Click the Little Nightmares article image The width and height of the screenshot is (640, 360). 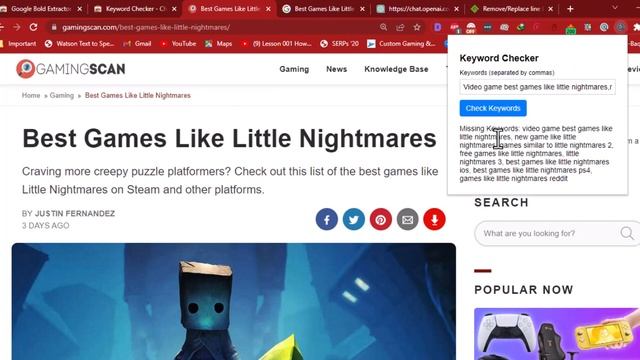click(233, 302)
